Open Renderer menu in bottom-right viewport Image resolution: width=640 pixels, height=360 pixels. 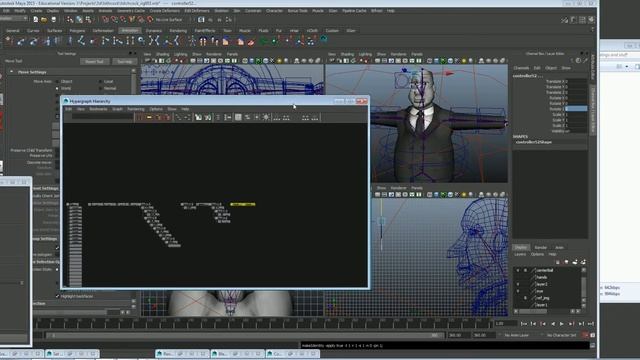coord(398,188)
